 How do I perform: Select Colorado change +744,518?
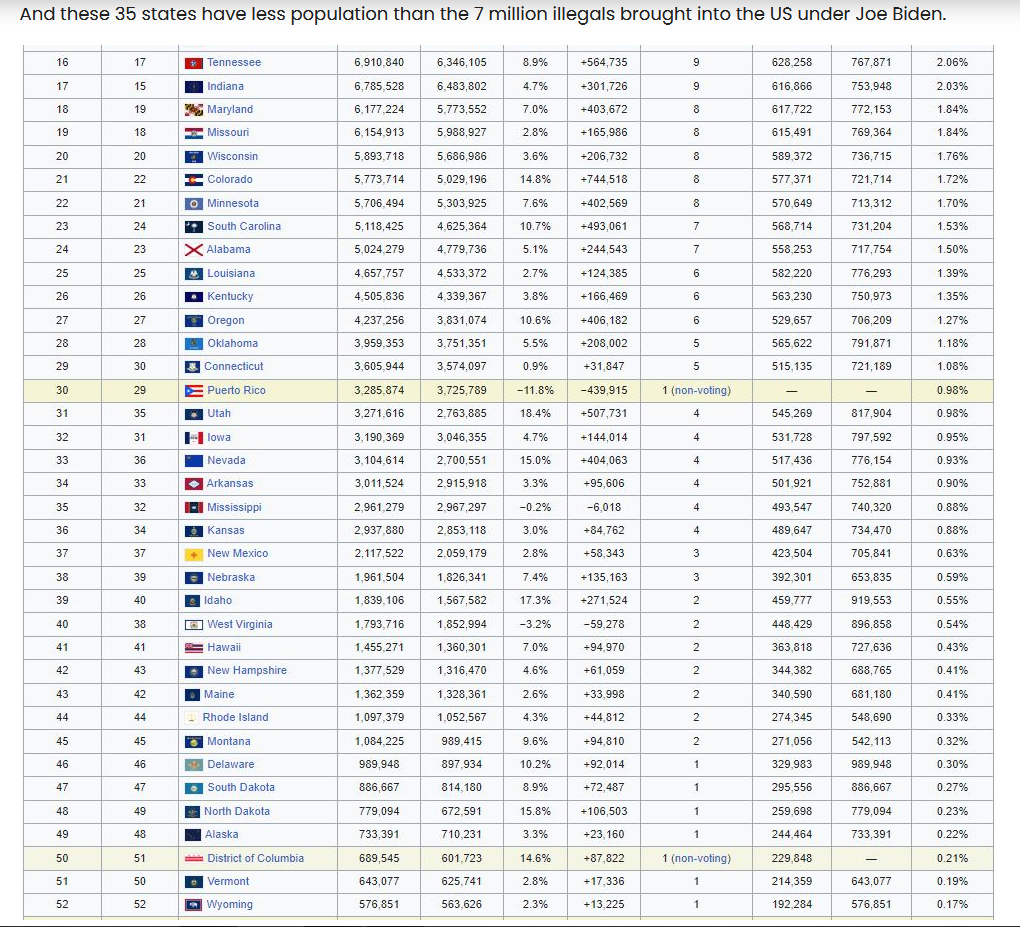pyautogui.click(x=604, y=180)
